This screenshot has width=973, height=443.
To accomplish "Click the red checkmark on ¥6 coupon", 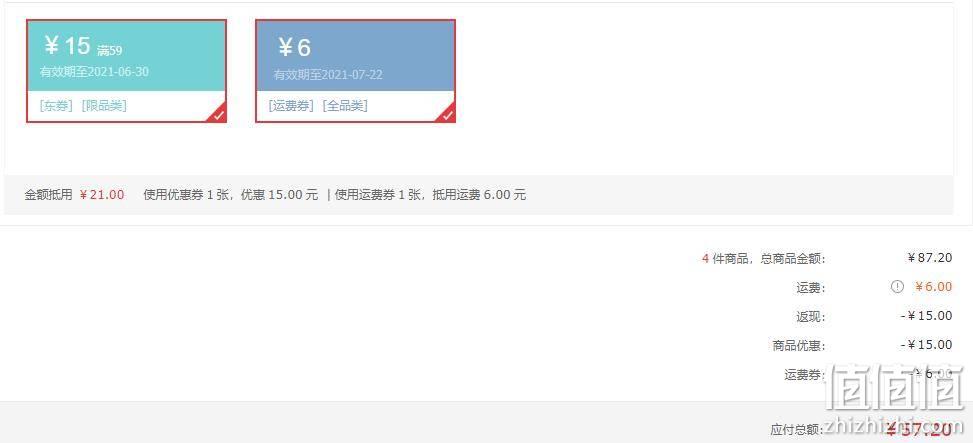I will pyautogui.click(x=448, y=115).
